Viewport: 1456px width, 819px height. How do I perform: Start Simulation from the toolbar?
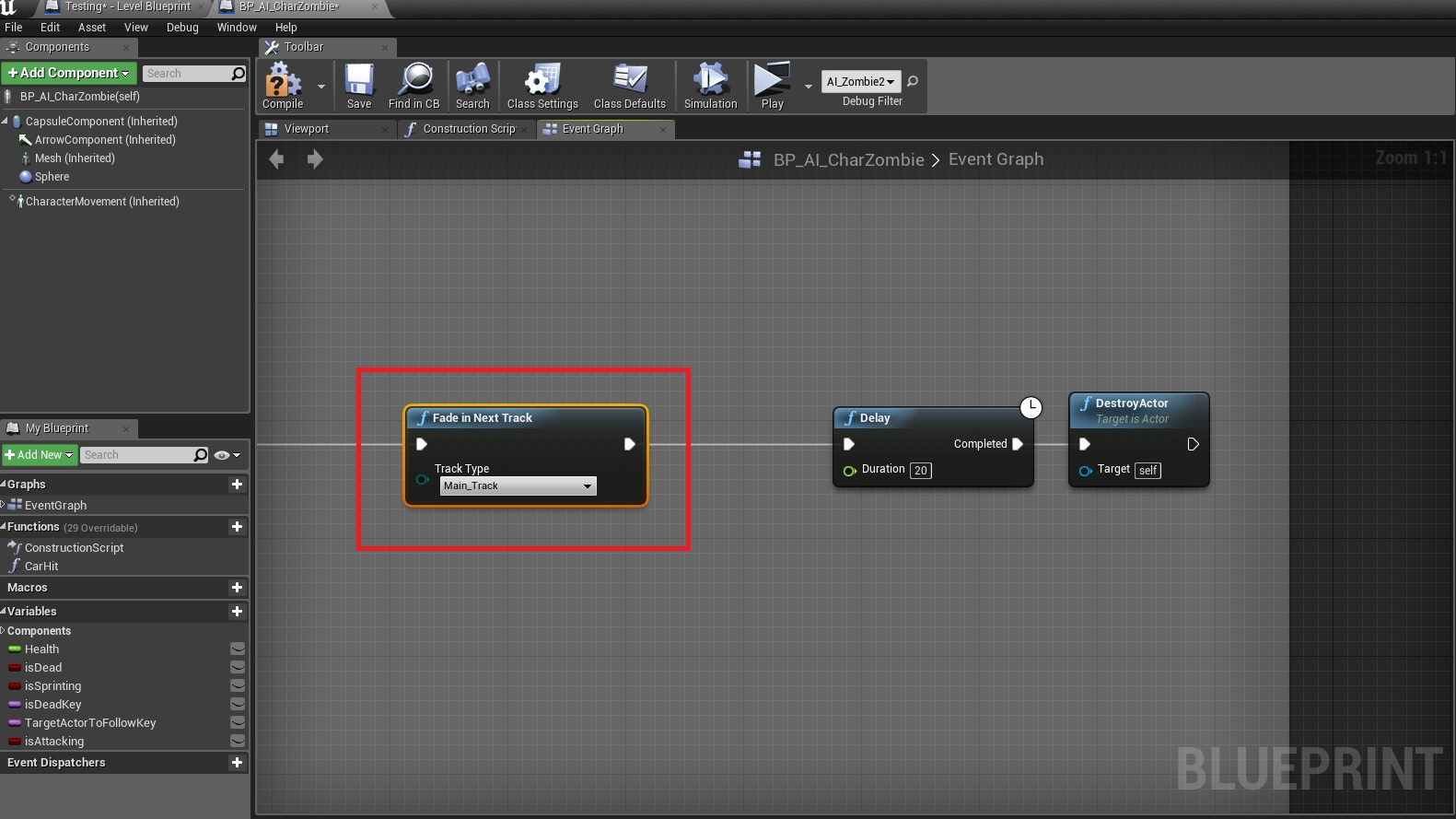click(710, 82)
